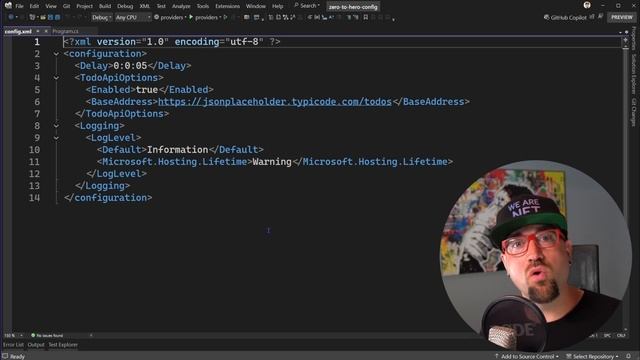Open the File menu

point(19,6)
